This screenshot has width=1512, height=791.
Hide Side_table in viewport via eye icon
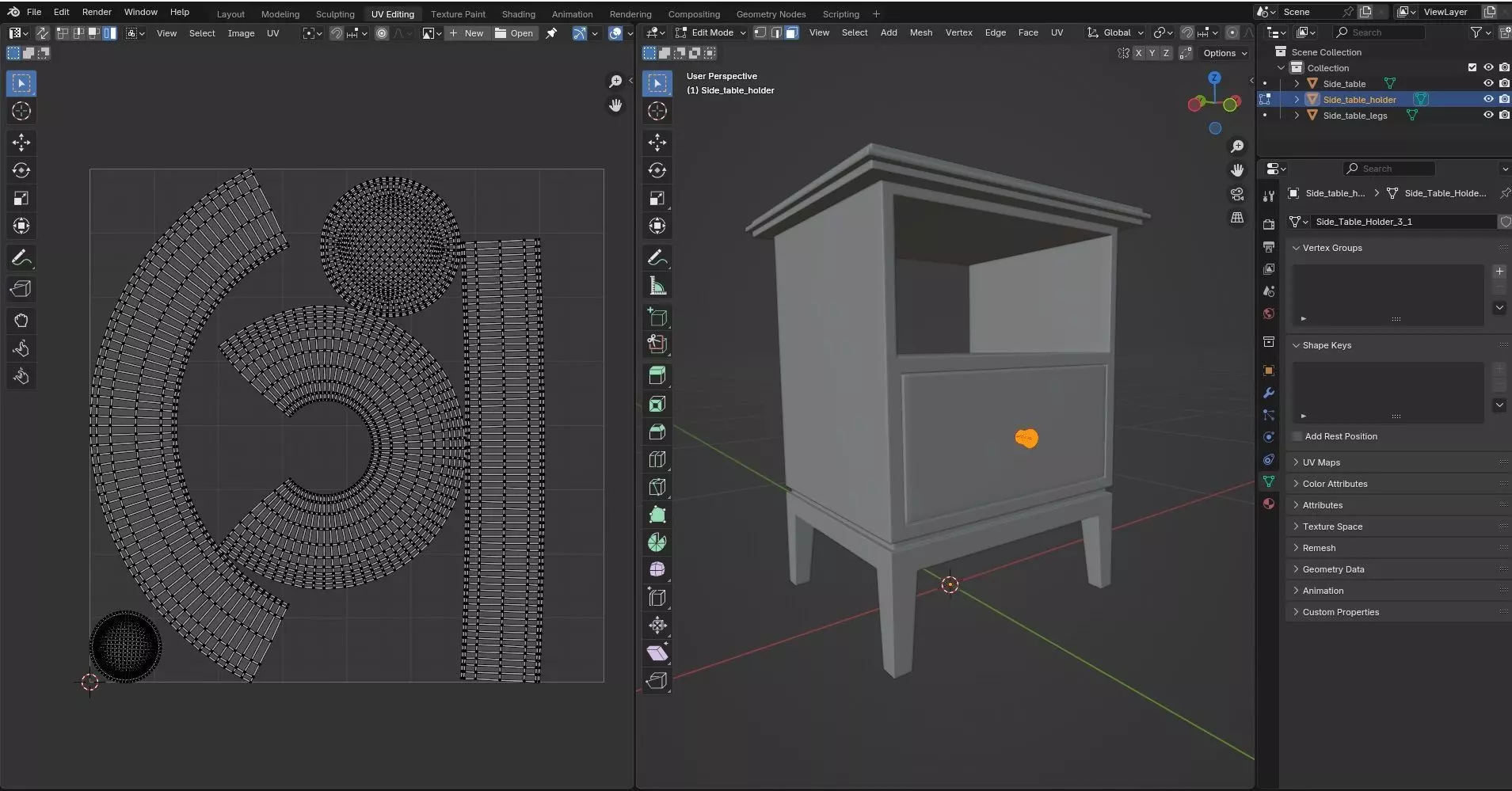pos(1488,83)
